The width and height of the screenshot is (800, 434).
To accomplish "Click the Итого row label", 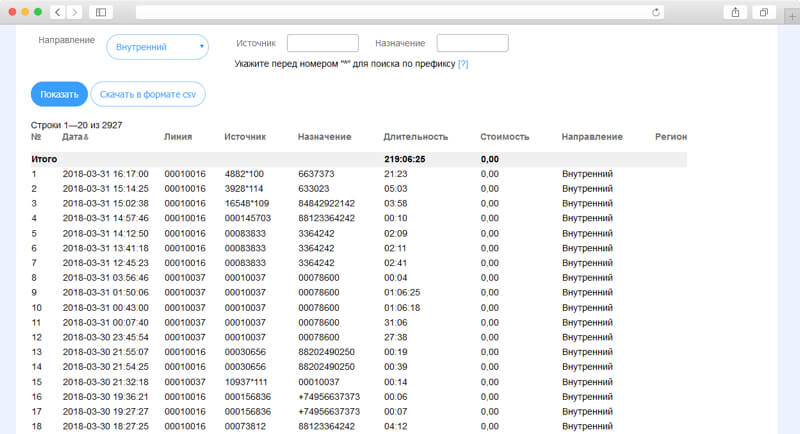I will pyautogui.click(x=44, y=159).
